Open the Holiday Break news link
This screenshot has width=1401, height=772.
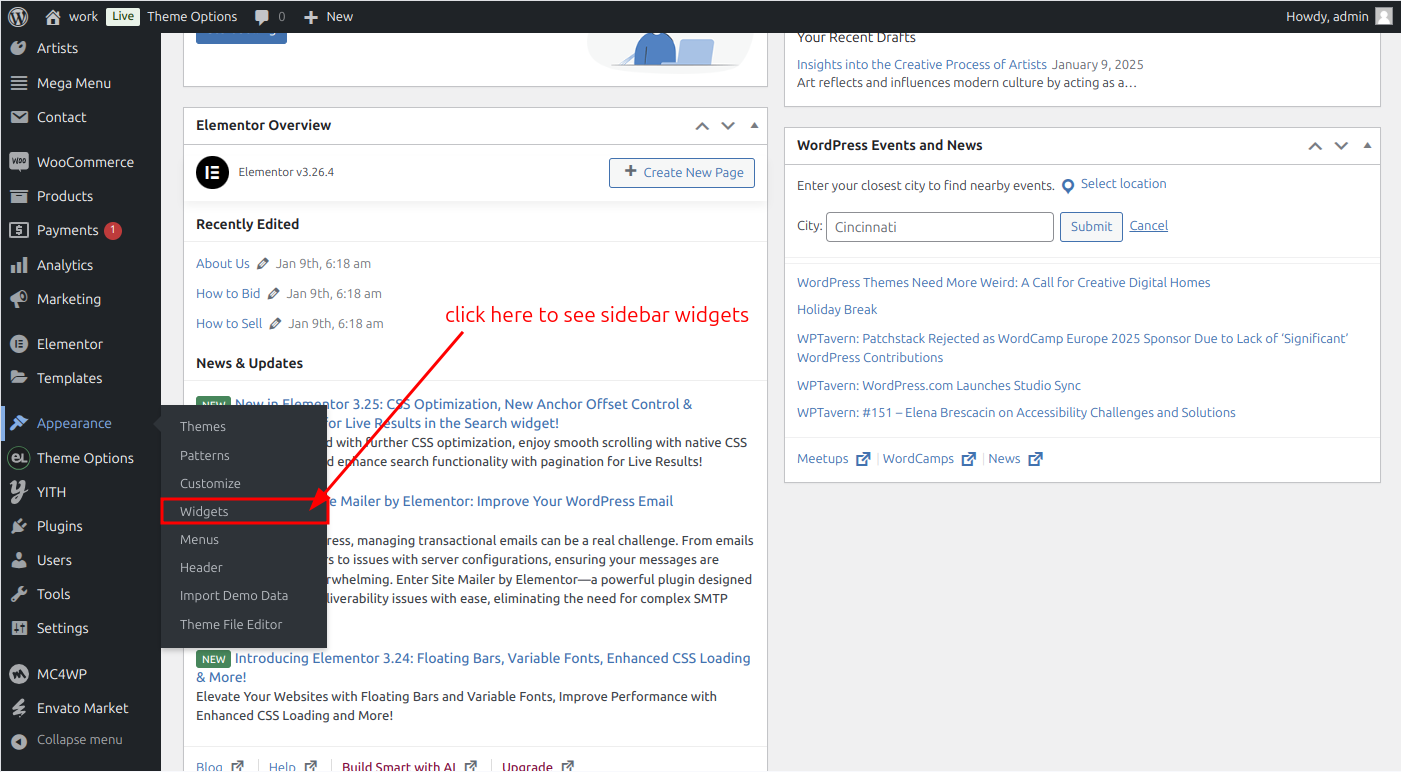click(x=837, y=310)
